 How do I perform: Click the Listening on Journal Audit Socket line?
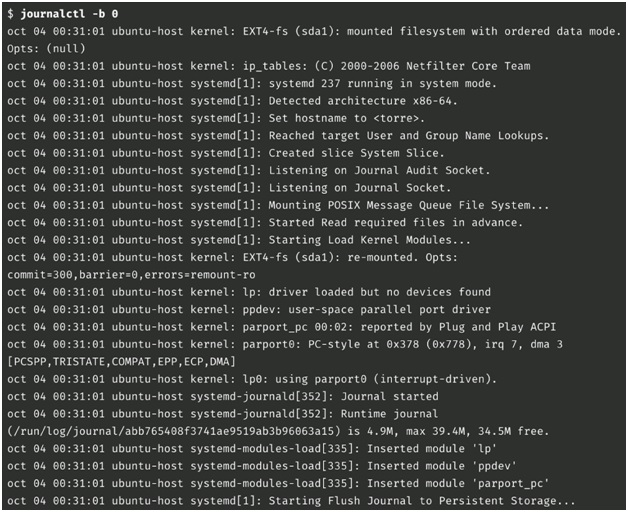(x=249, y=170)
